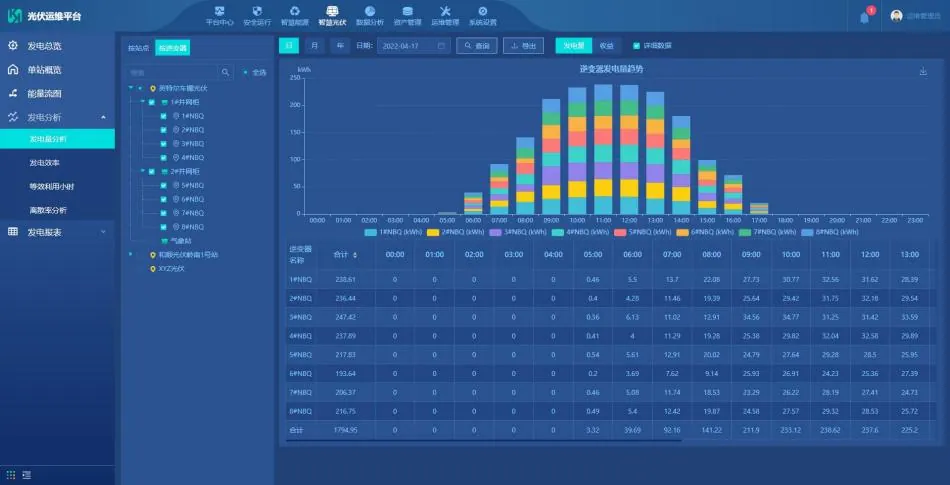Collapse the 1#并网柜 tree node

tap(143, 102)
